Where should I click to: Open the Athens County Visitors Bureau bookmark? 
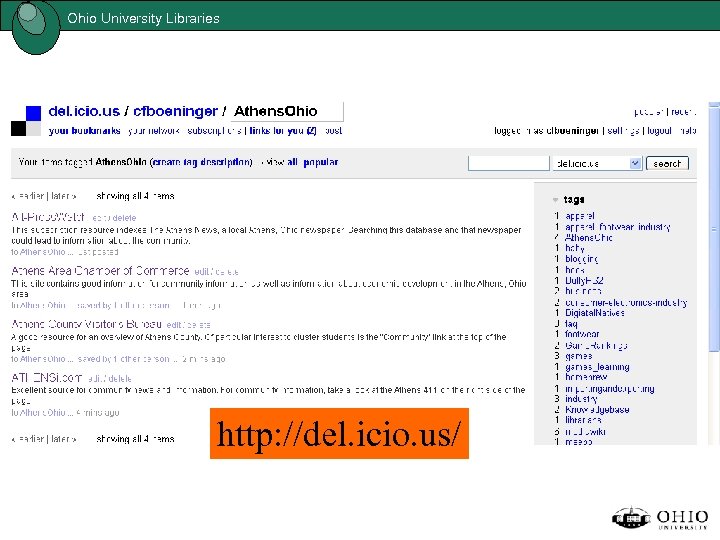click(x=86, y=324)
